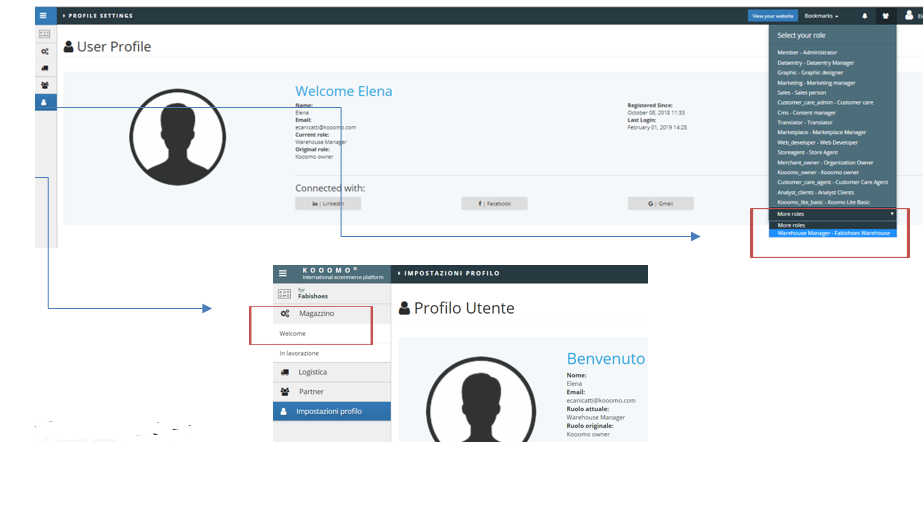Choose the Marketplace - Marketplace Manager role
Screen dimensions: 923x518
click(x=821, y=132)
